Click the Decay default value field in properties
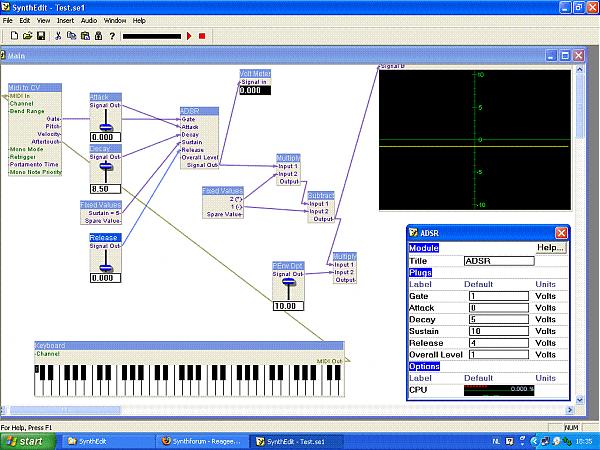The width and height of the screenshot is (600, 450). point(499,320)
